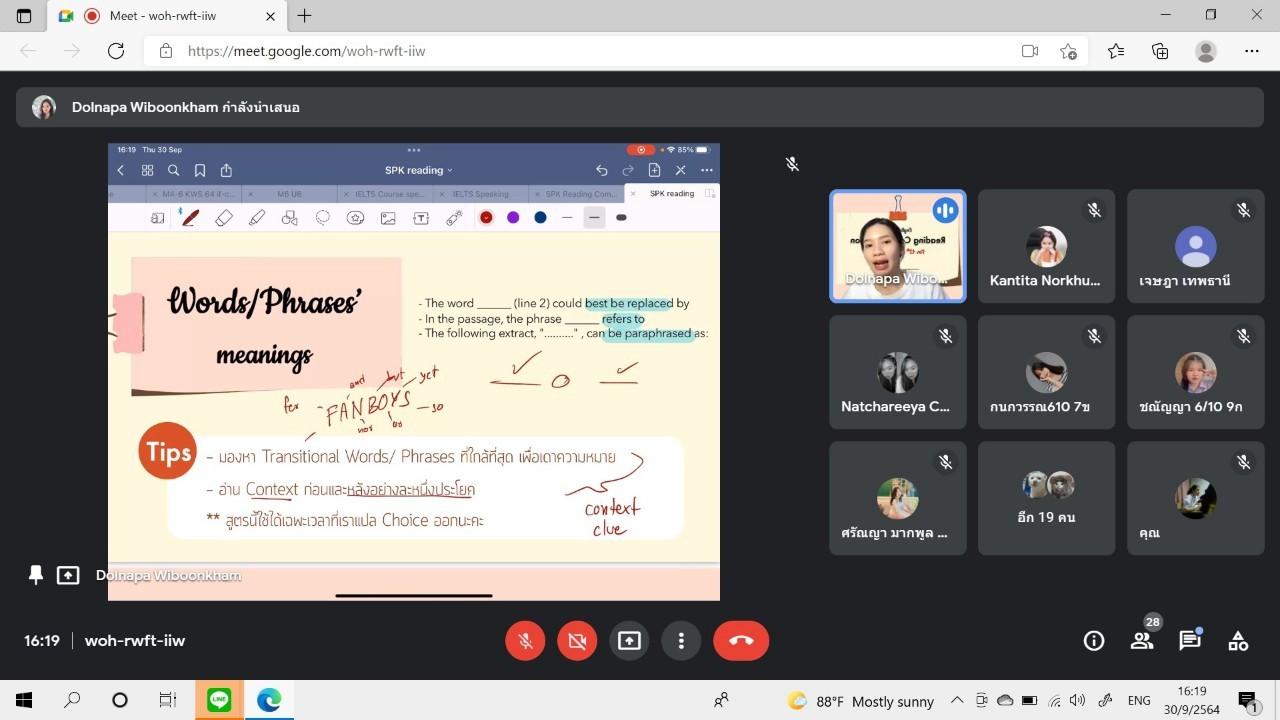Toggle pin on Dolnapa's presentation
Screen dimensions: 1280x720
pyautogui.click(x=36, y=575)
